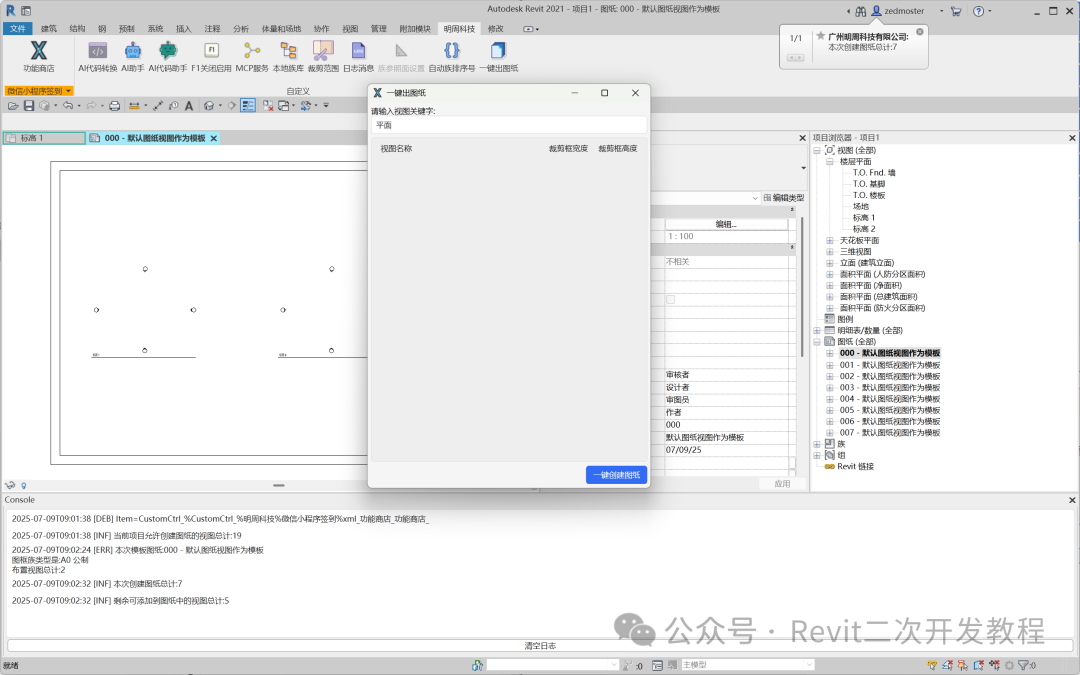1080x675 pixels.
Task: Click the 1 : 100 scale value
Action: (x=681, y=237)
